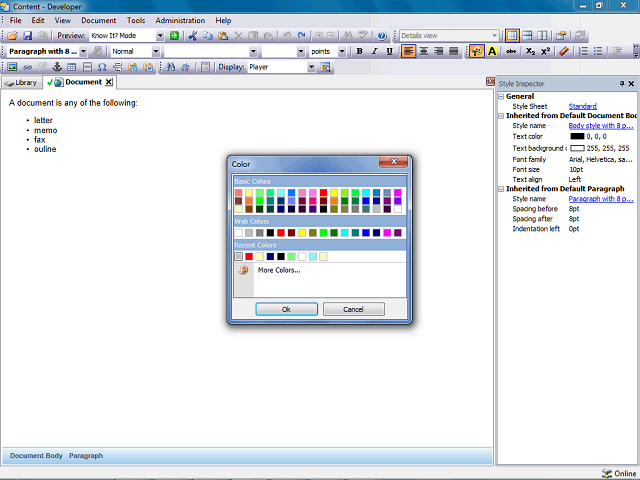This screenshot has height=480, width=640.
Task: Open the Standard style sheet link
Action: point(582,106)
